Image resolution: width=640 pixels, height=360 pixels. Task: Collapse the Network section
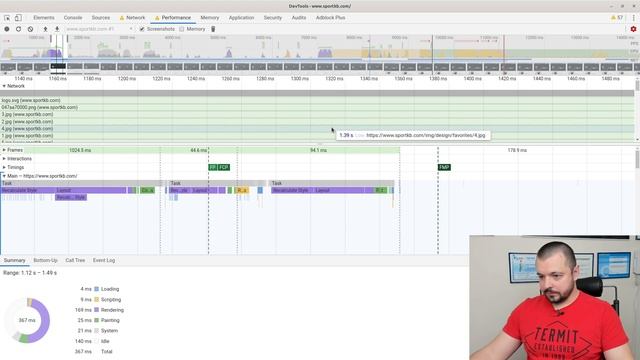click(4, 86)
